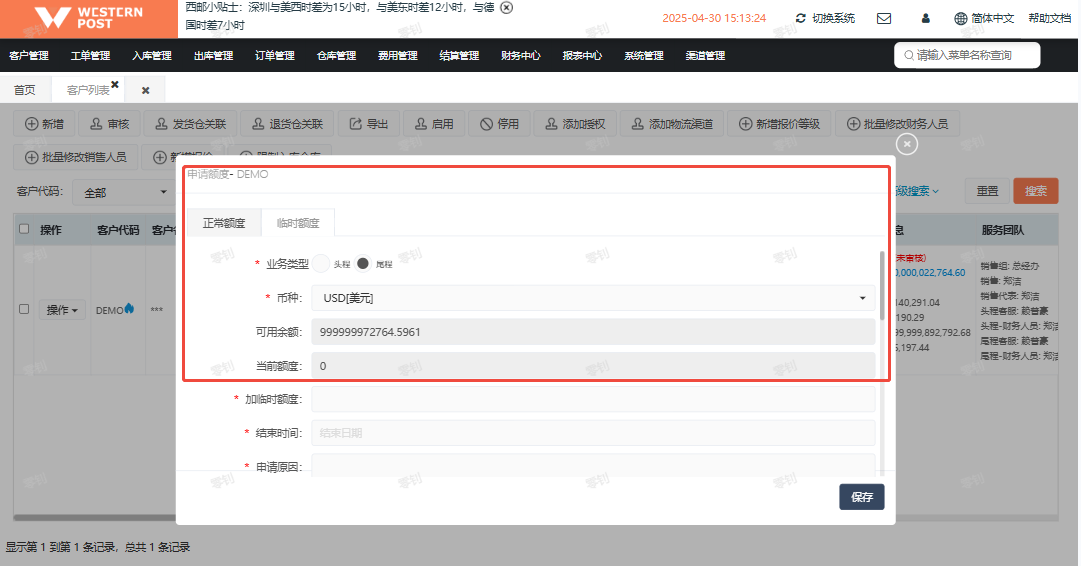Click the 当前额度 field
Viewport: 1081px width, 566px height.
click(x=593, y=365)
